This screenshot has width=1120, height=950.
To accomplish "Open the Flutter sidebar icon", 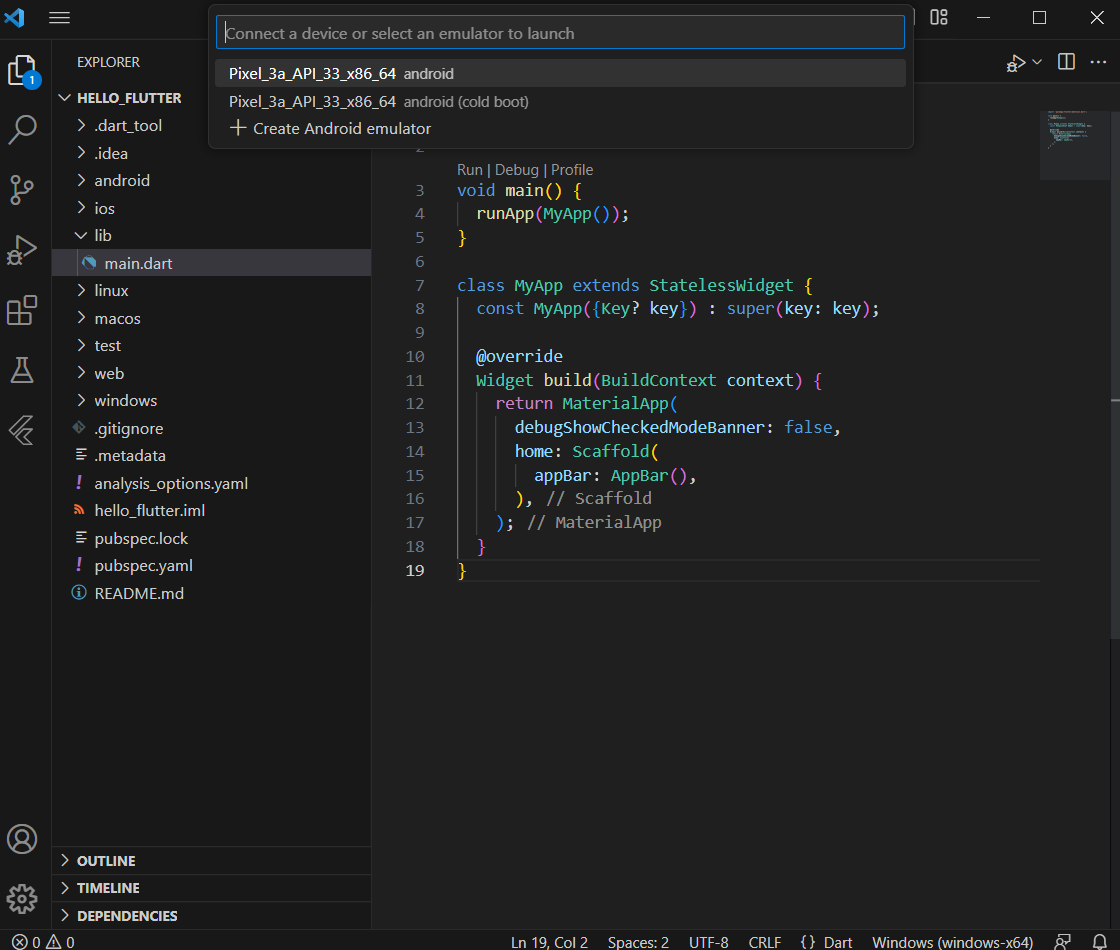I will (22, 430).
